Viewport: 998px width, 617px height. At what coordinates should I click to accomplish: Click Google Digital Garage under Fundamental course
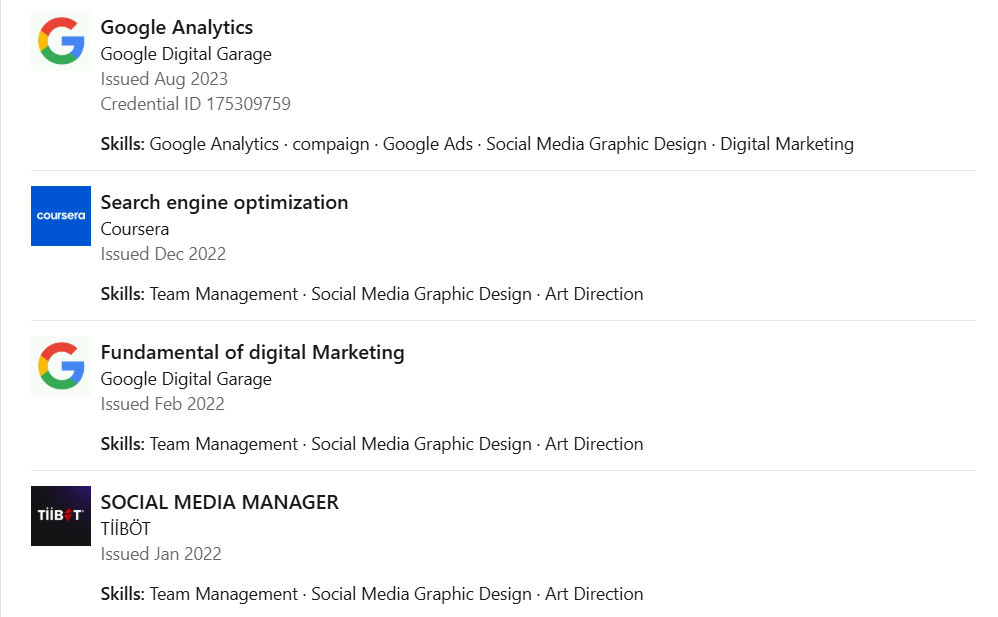tap(186, 379)
